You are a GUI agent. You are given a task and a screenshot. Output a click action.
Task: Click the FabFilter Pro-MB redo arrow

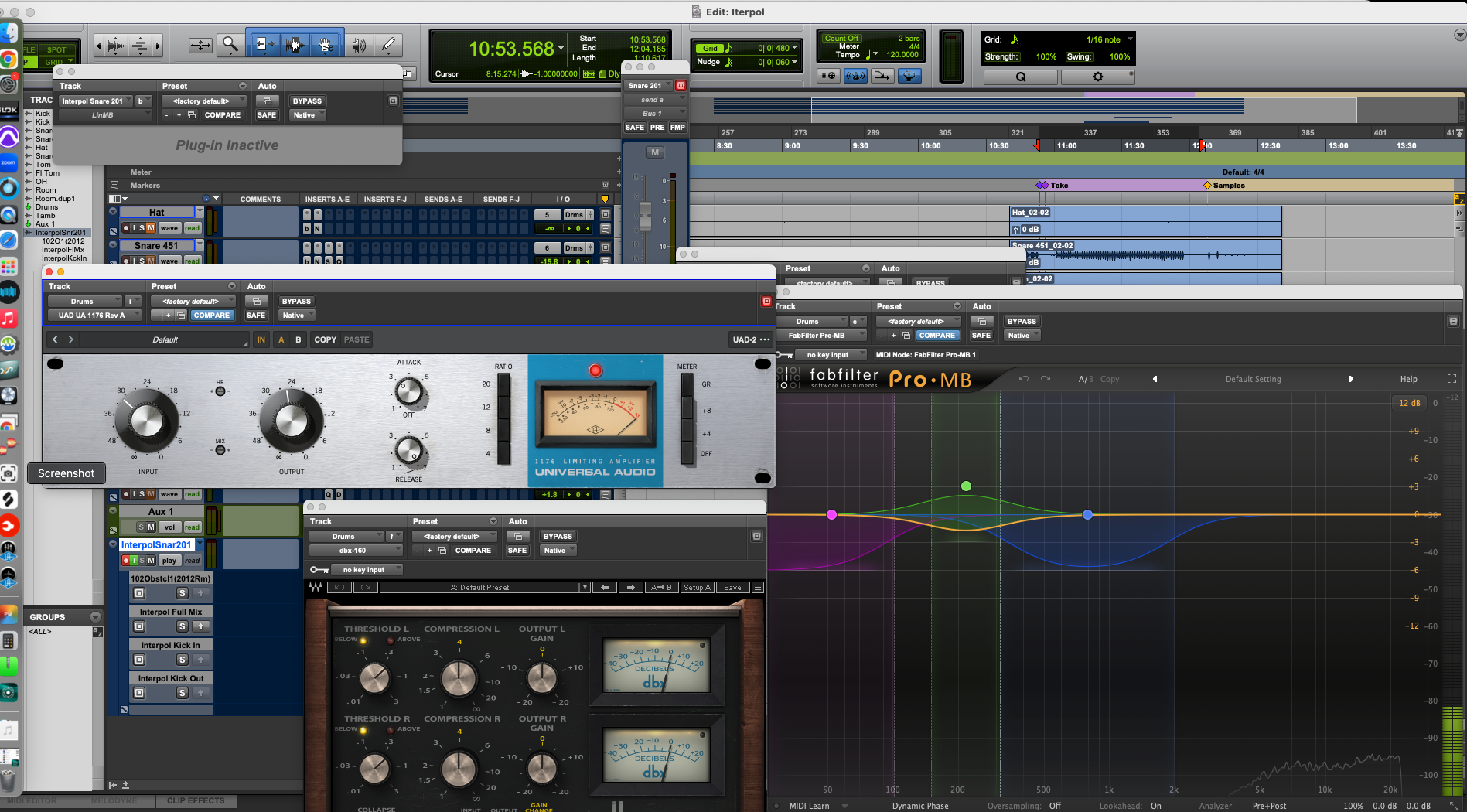tap(1046, 379)
